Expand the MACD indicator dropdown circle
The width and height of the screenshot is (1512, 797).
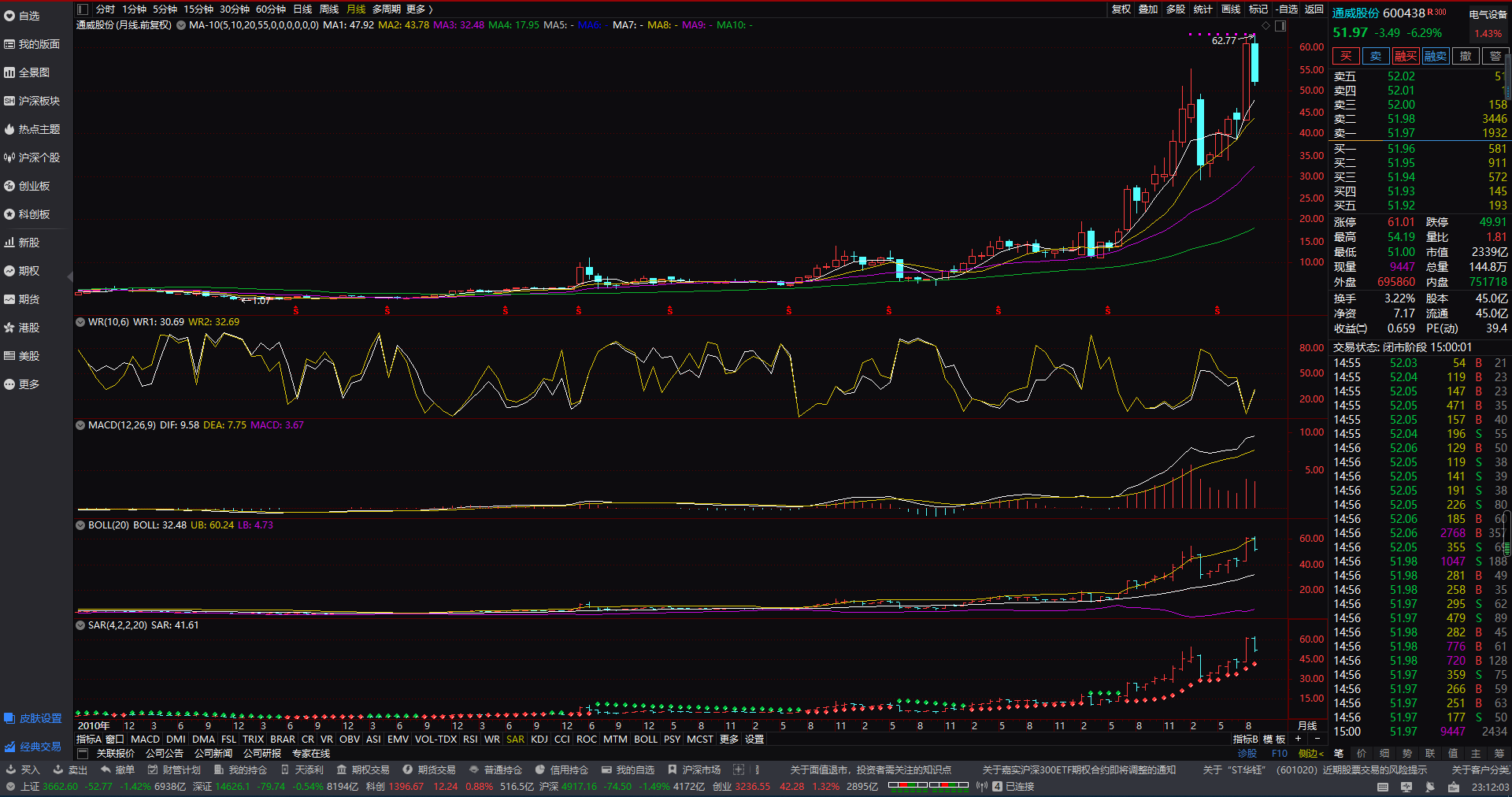pyautogui.click(x=80, y=425)
